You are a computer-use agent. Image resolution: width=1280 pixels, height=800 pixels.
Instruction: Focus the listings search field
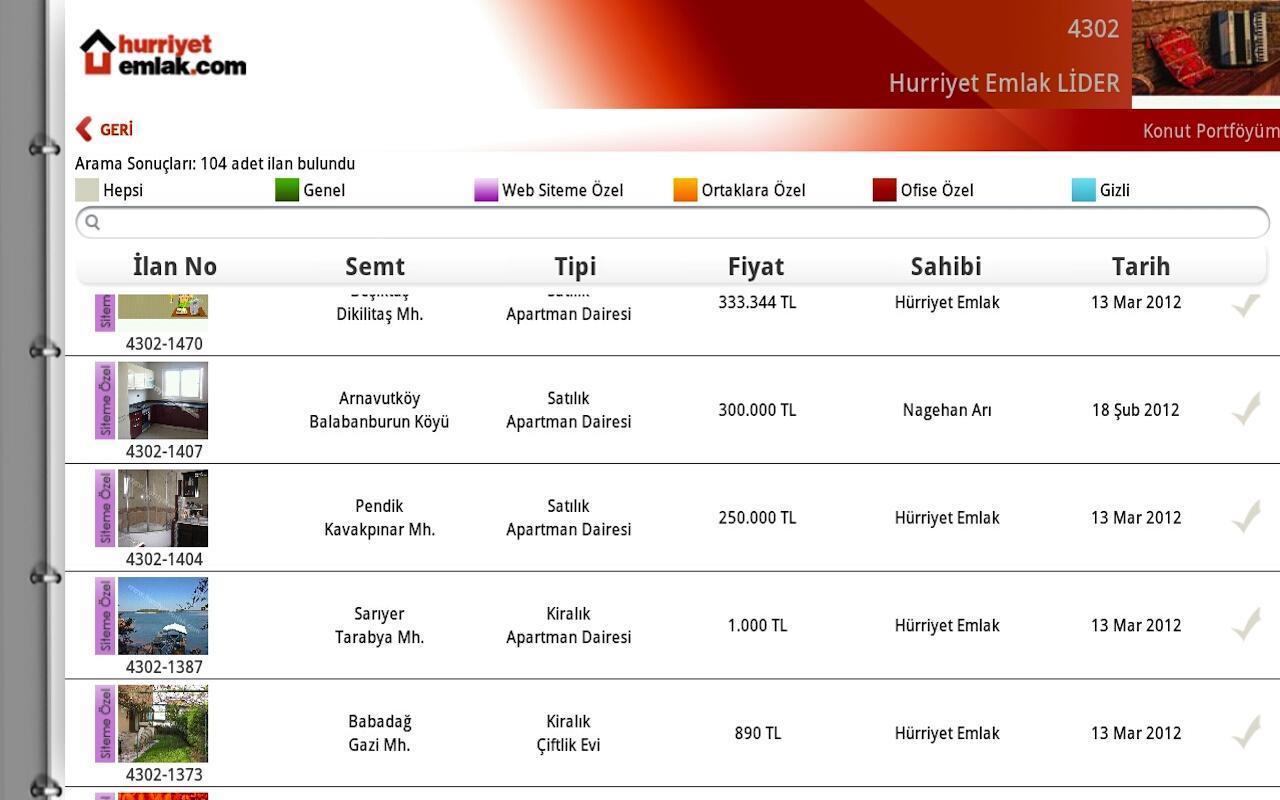click(672, 222)
